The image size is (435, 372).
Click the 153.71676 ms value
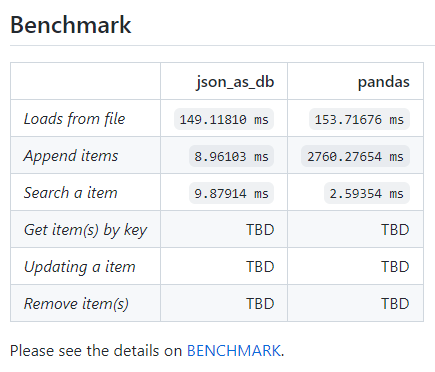pos(359,119)
